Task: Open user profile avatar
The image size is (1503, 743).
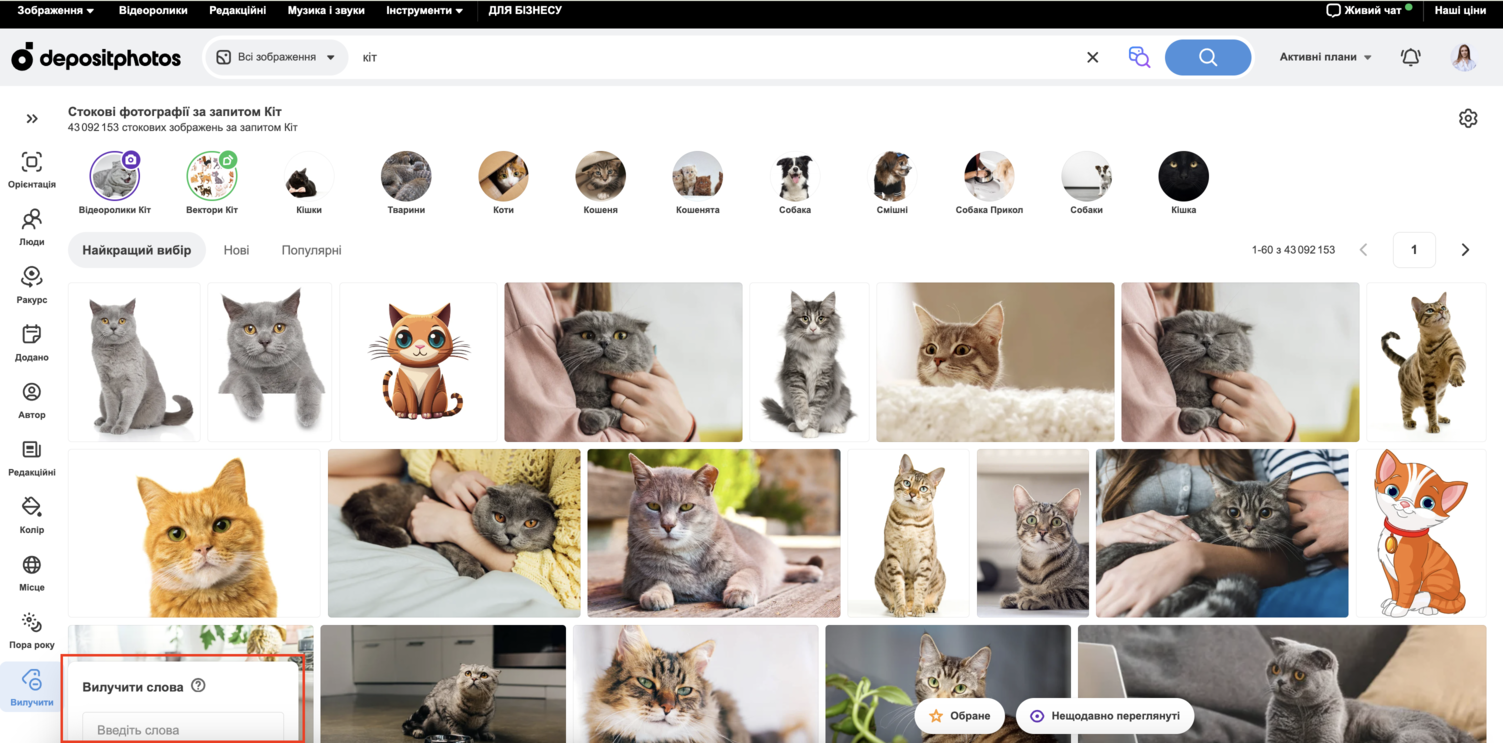Action: coord(1464,58)
